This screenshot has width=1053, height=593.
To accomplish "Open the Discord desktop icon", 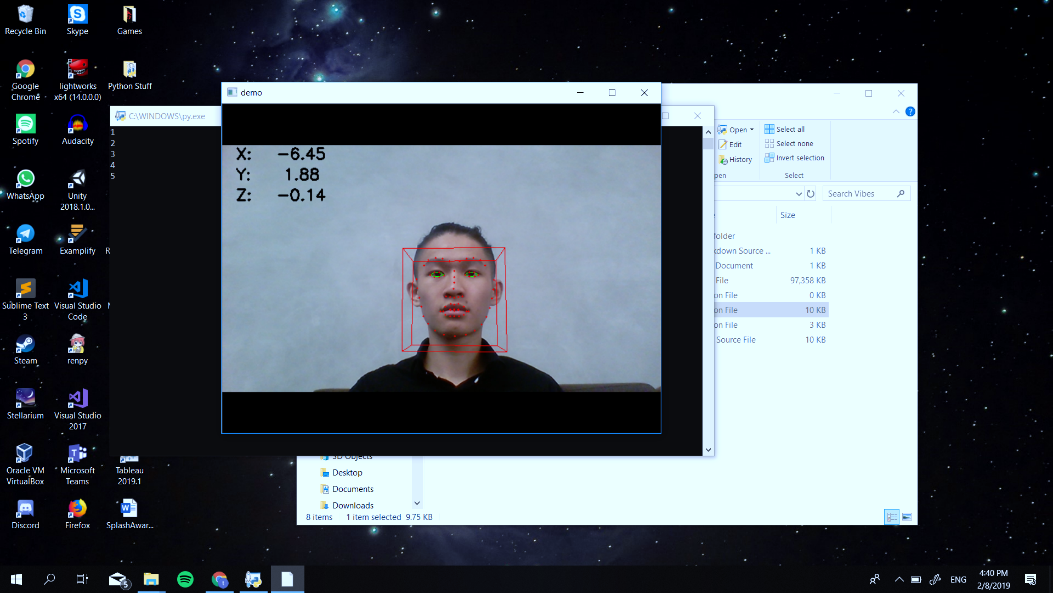I will 26,514.
